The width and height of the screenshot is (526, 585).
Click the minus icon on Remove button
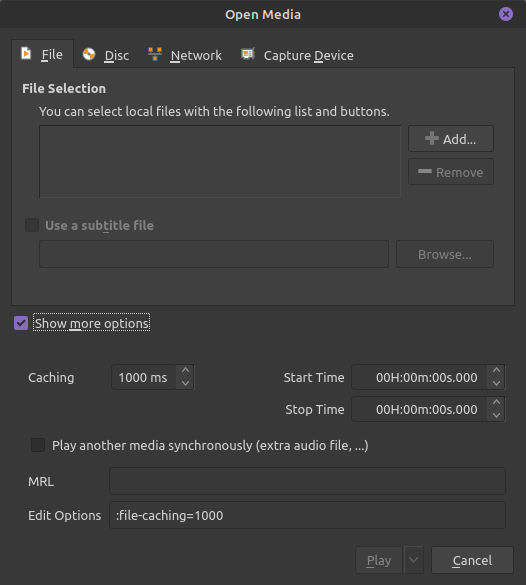click(425, 171)
